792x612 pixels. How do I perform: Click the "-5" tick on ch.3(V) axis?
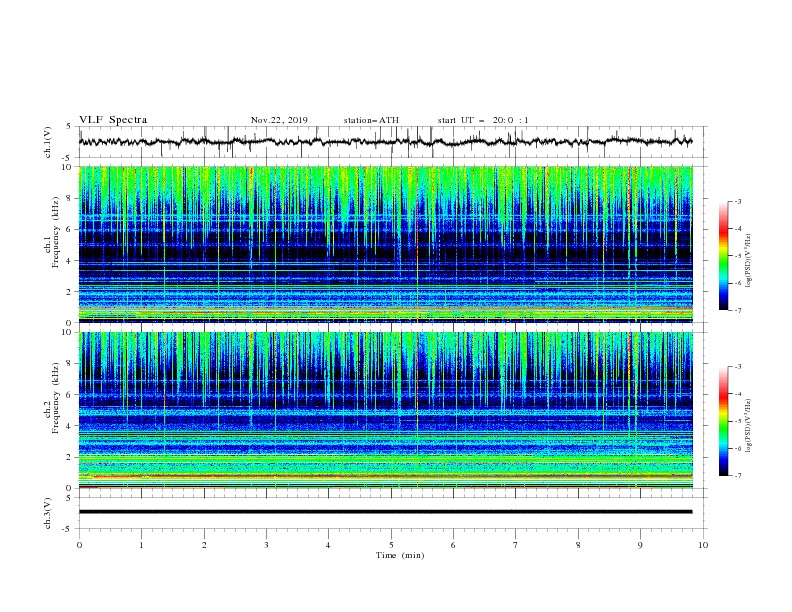[x=68, y=529]
